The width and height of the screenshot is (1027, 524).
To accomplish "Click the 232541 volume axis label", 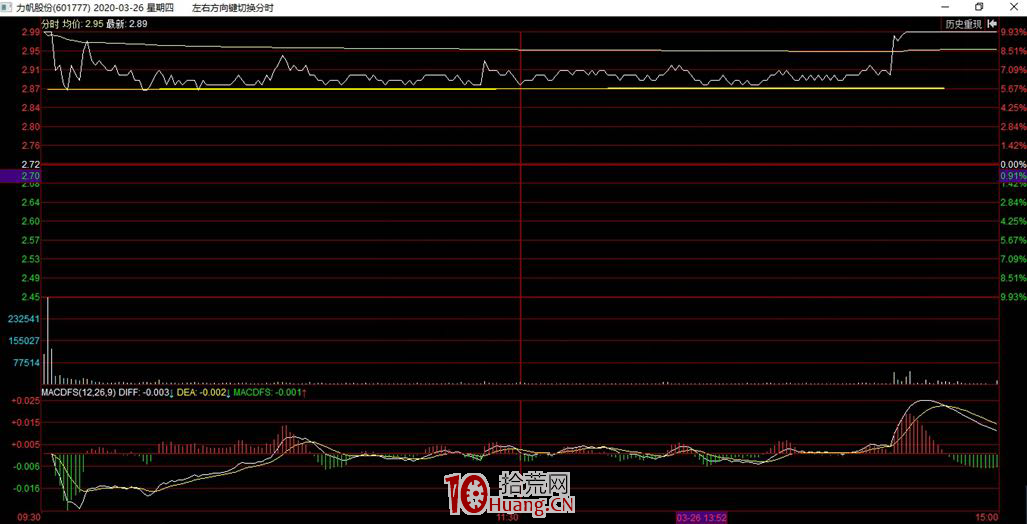I will (x=26, y=319).
